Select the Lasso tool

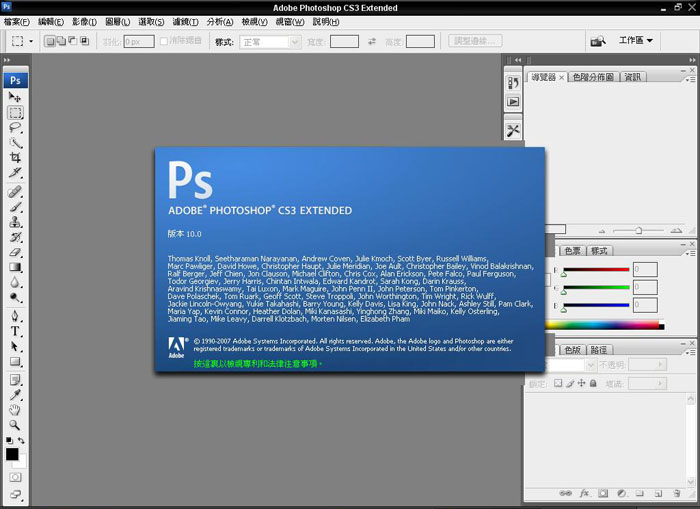click(15, 127)
